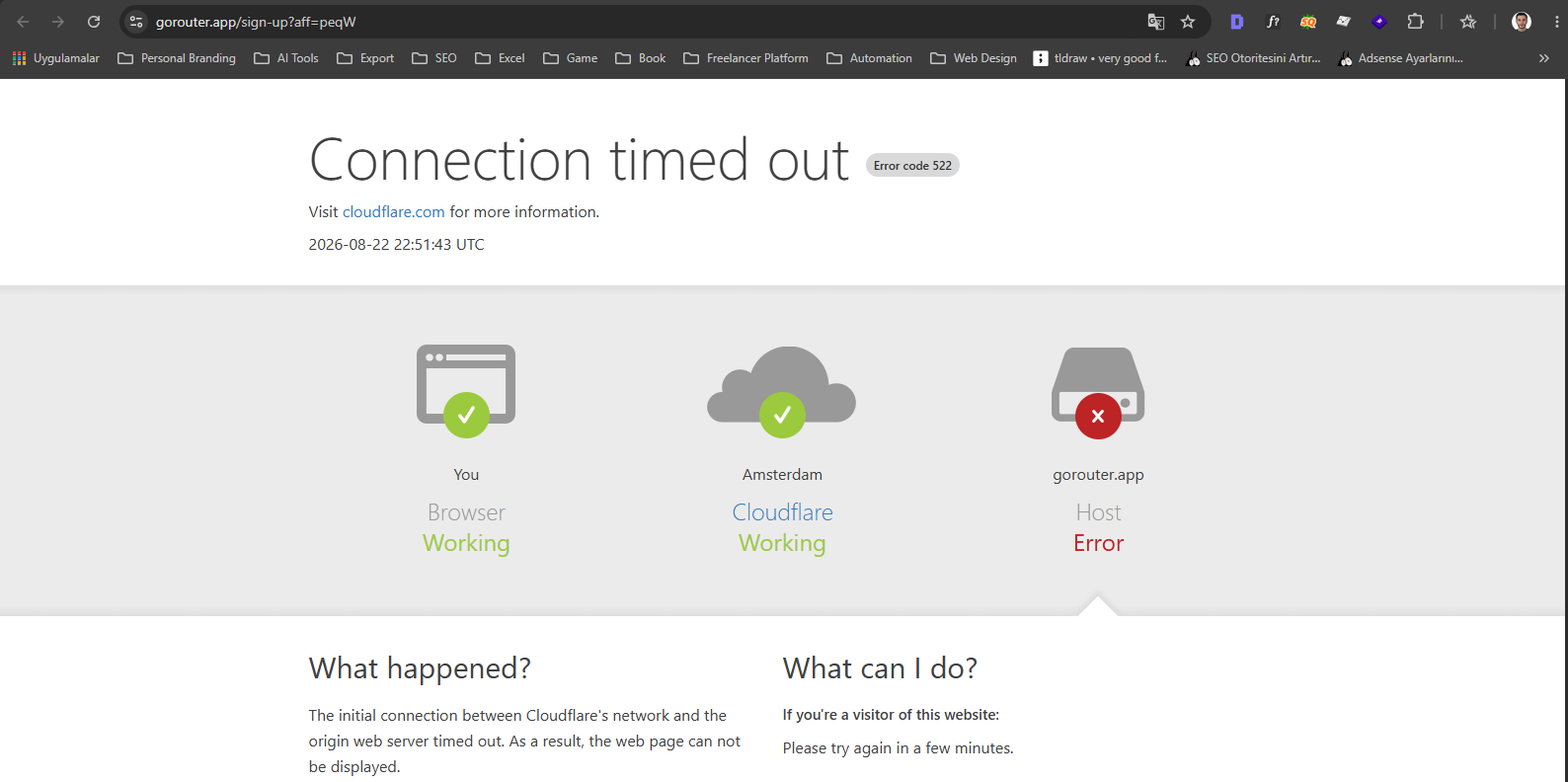
Task: Open the purple diamond extension
Action: point(1379,22)
